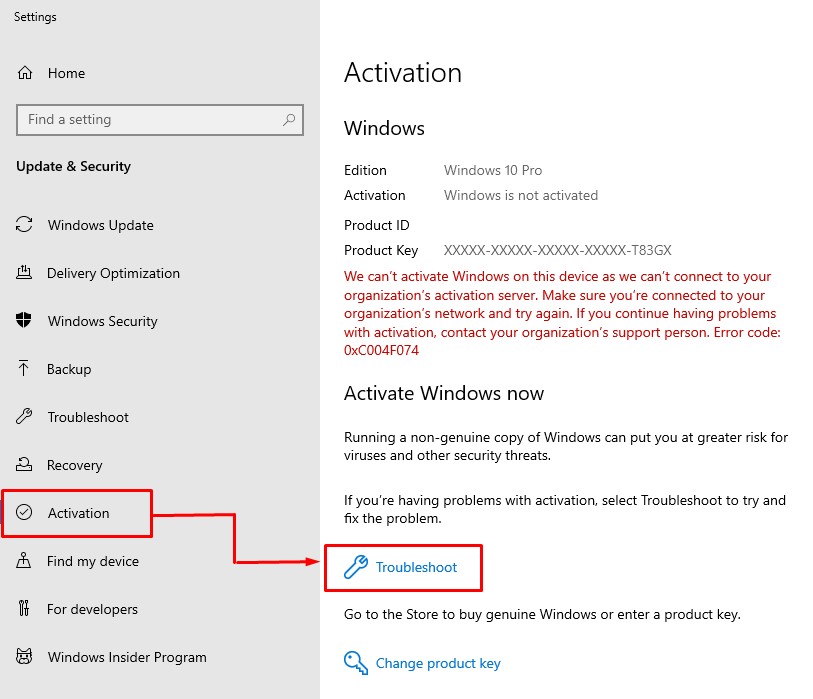Select the Troubleshoot wrench icon
The image size is (813, 699).
point(23,417)
